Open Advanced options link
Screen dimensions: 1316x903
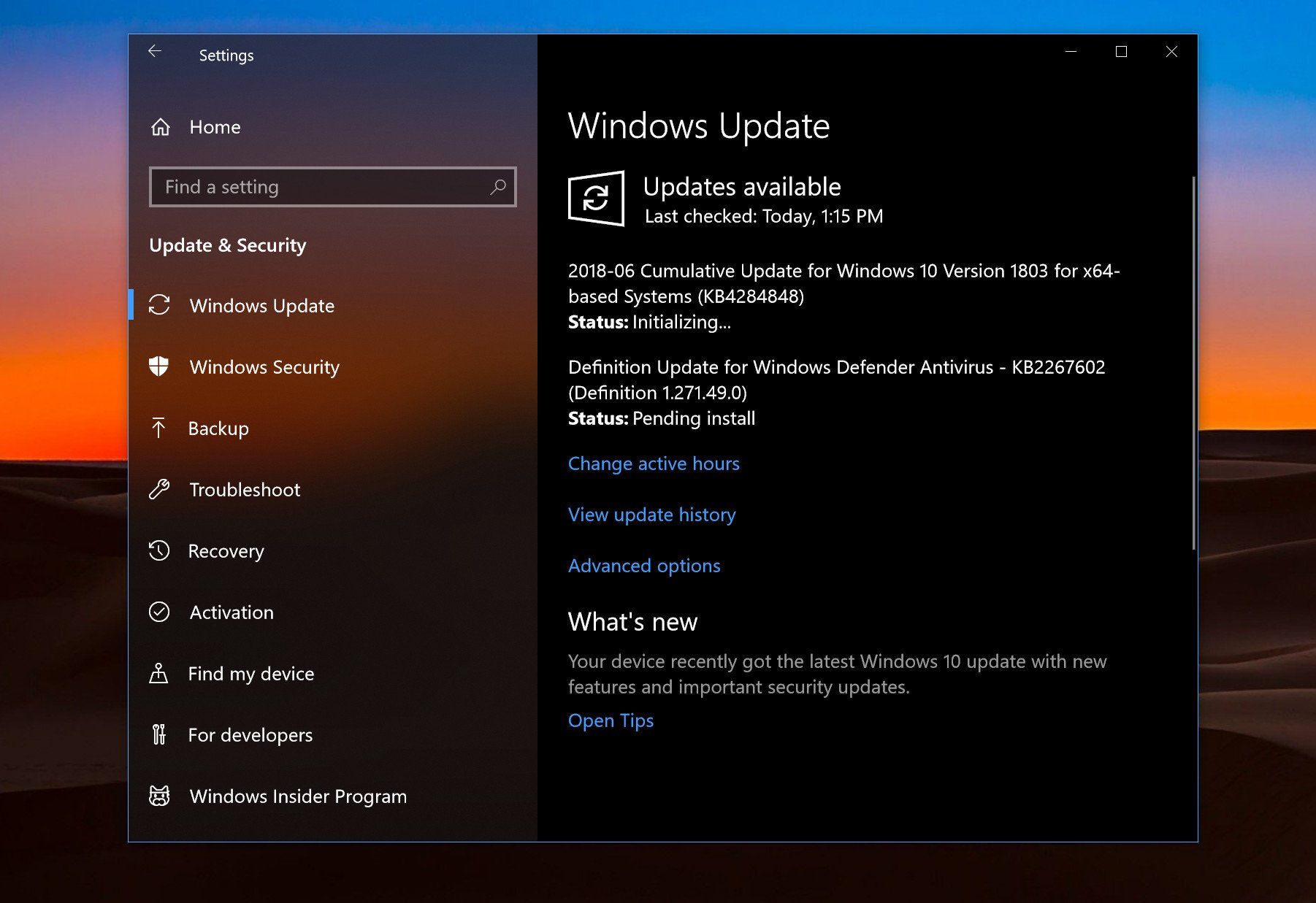pyautogui.click(x=644, y=566)
